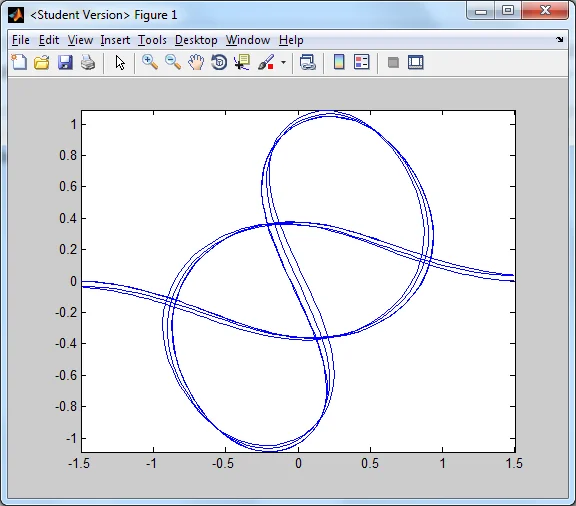Show plot tools and dock figure icon
This screenshot has height=506, width=576.
pos(415,62)
